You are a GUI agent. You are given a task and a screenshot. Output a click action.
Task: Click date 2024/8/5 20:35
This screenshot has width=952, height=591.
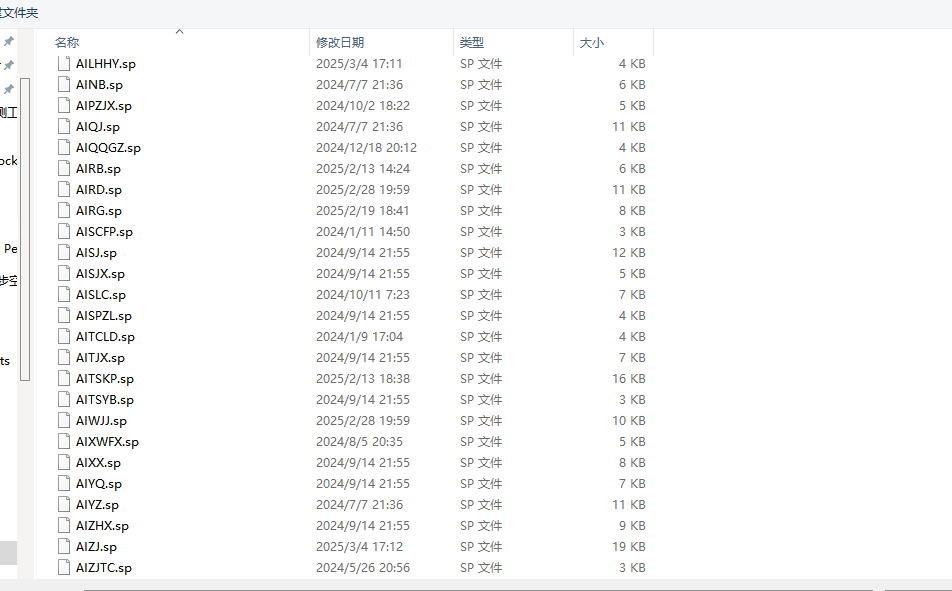pos(359,442)
